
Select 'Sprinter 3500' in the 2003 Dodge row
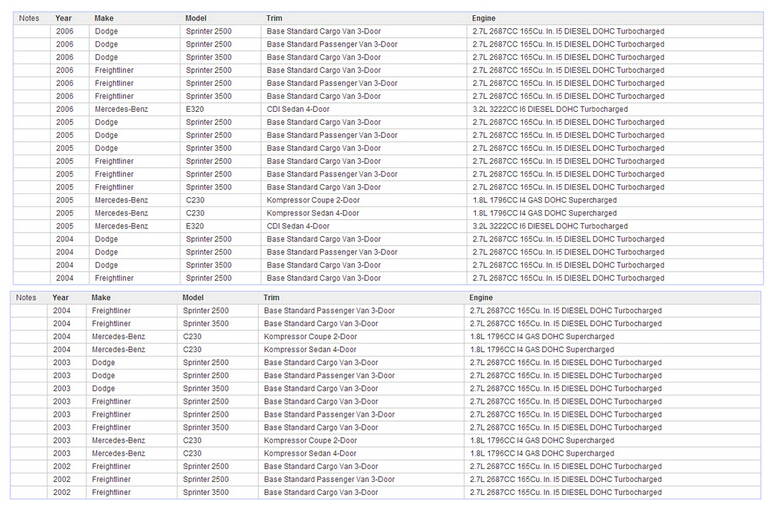click(x=205, y=389)
